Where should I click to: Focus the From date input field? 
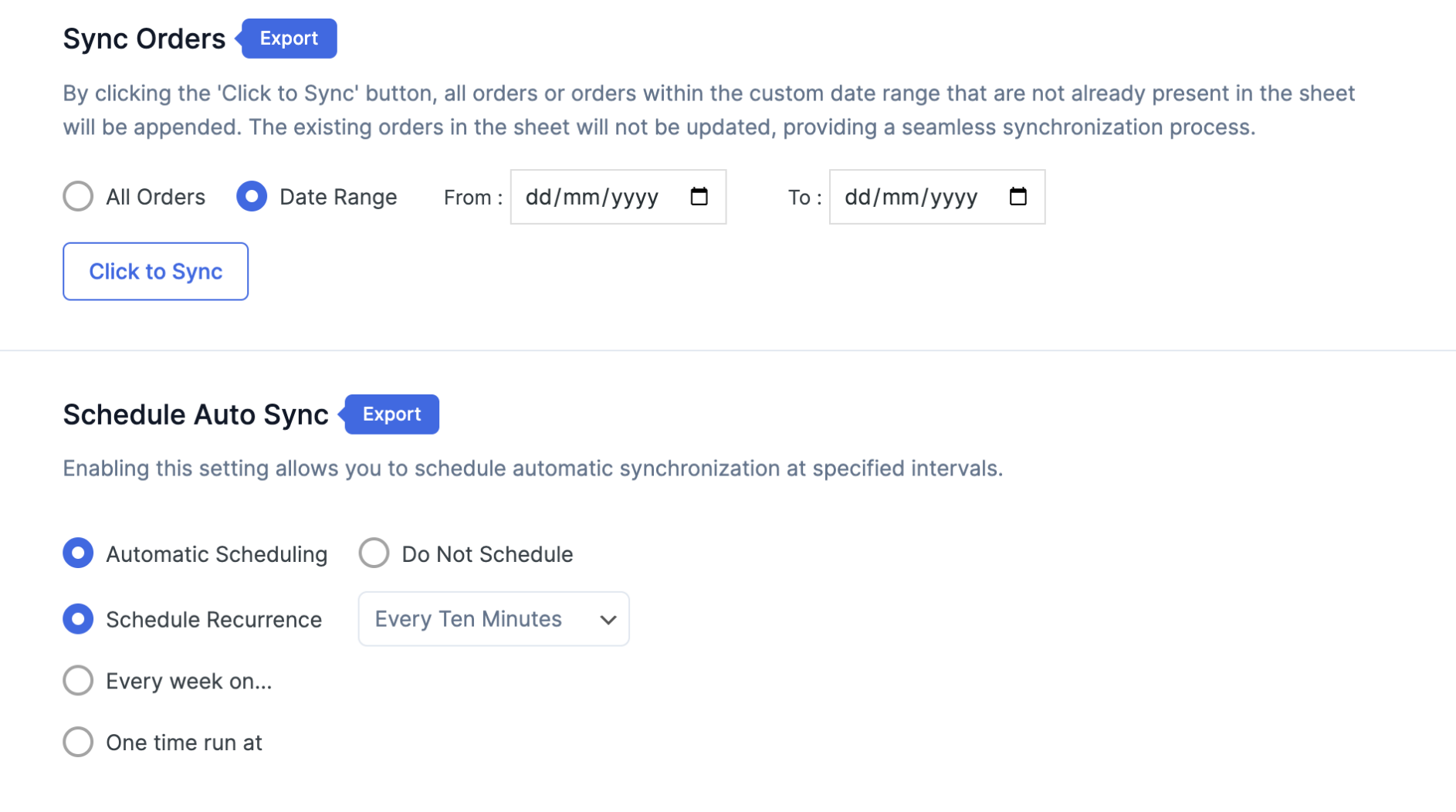click(618, 197)
